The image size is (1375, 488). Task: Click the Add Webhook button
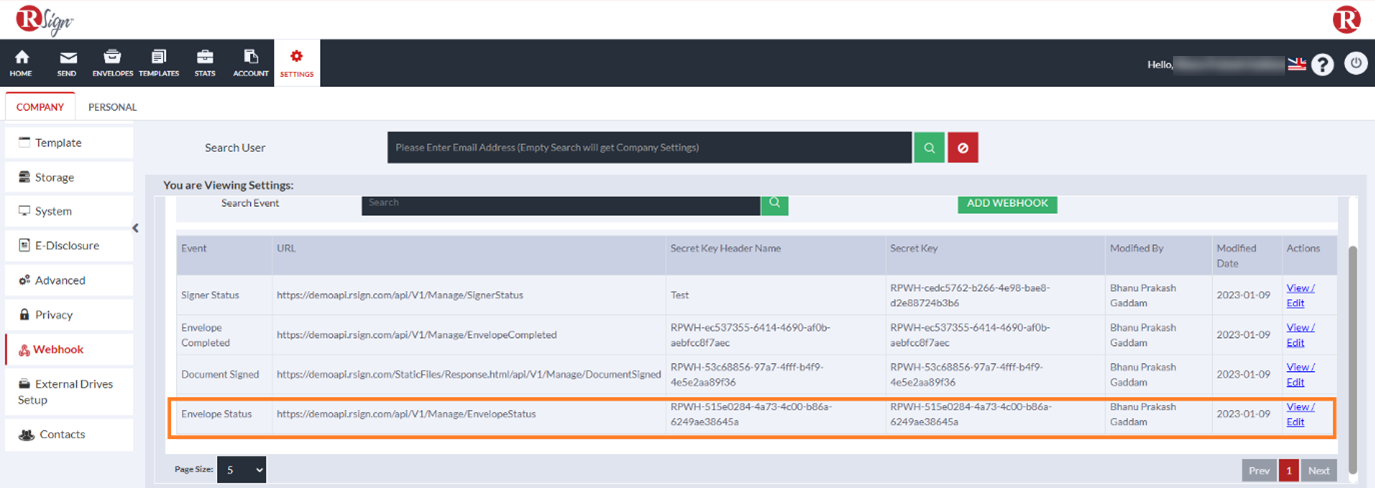[1007, 203]
